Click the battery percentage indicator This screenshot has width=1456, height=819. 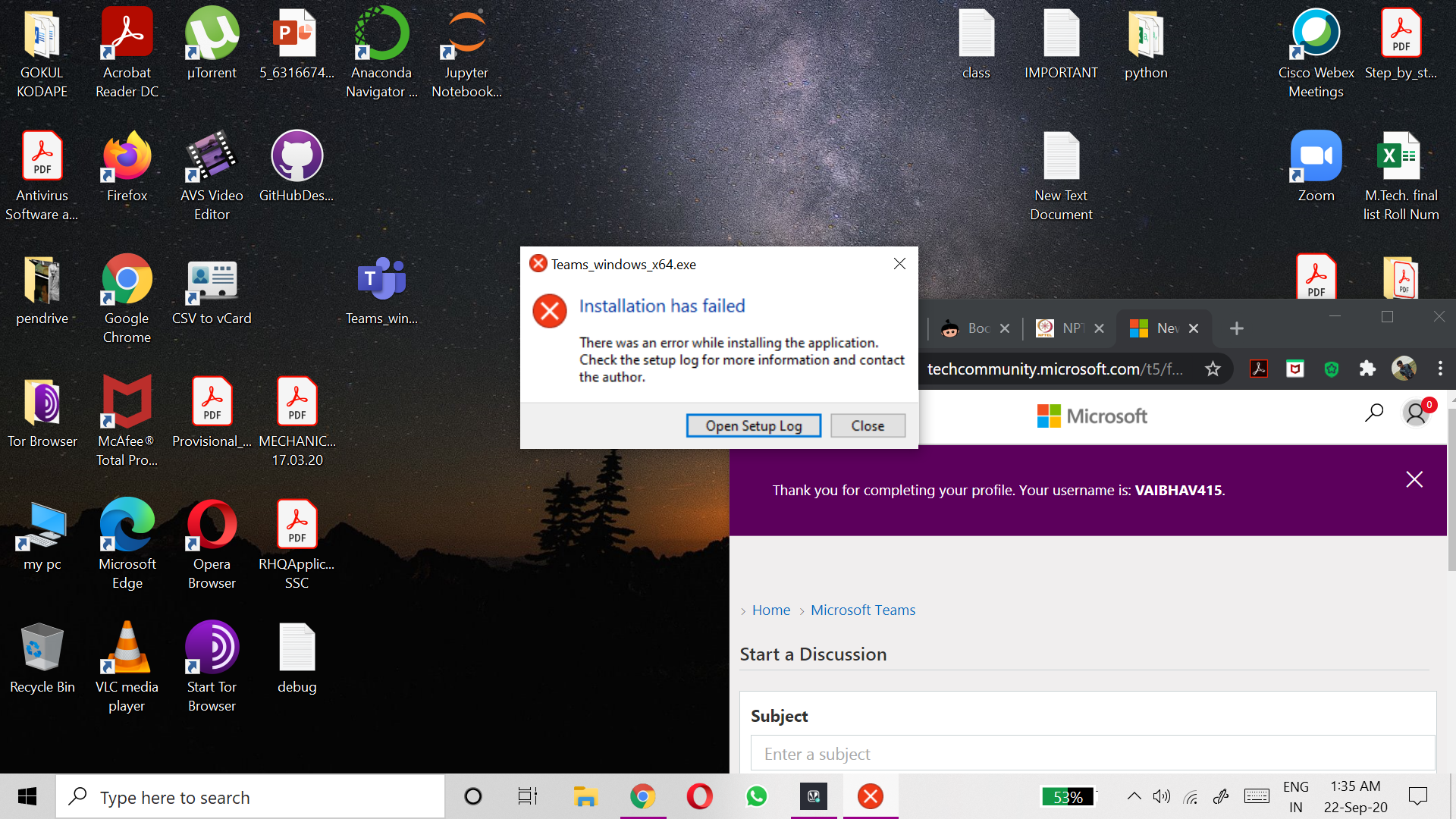(x=1068, y=796)
